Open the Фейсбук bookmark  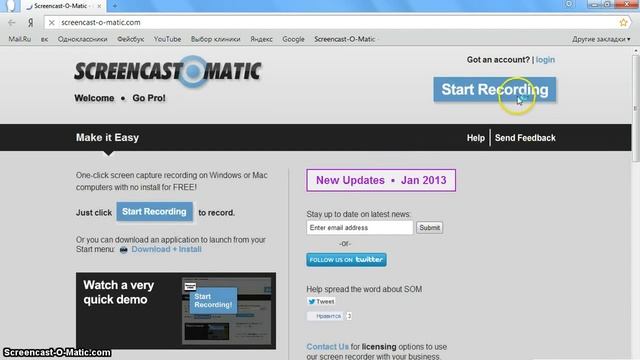(131, 39)
